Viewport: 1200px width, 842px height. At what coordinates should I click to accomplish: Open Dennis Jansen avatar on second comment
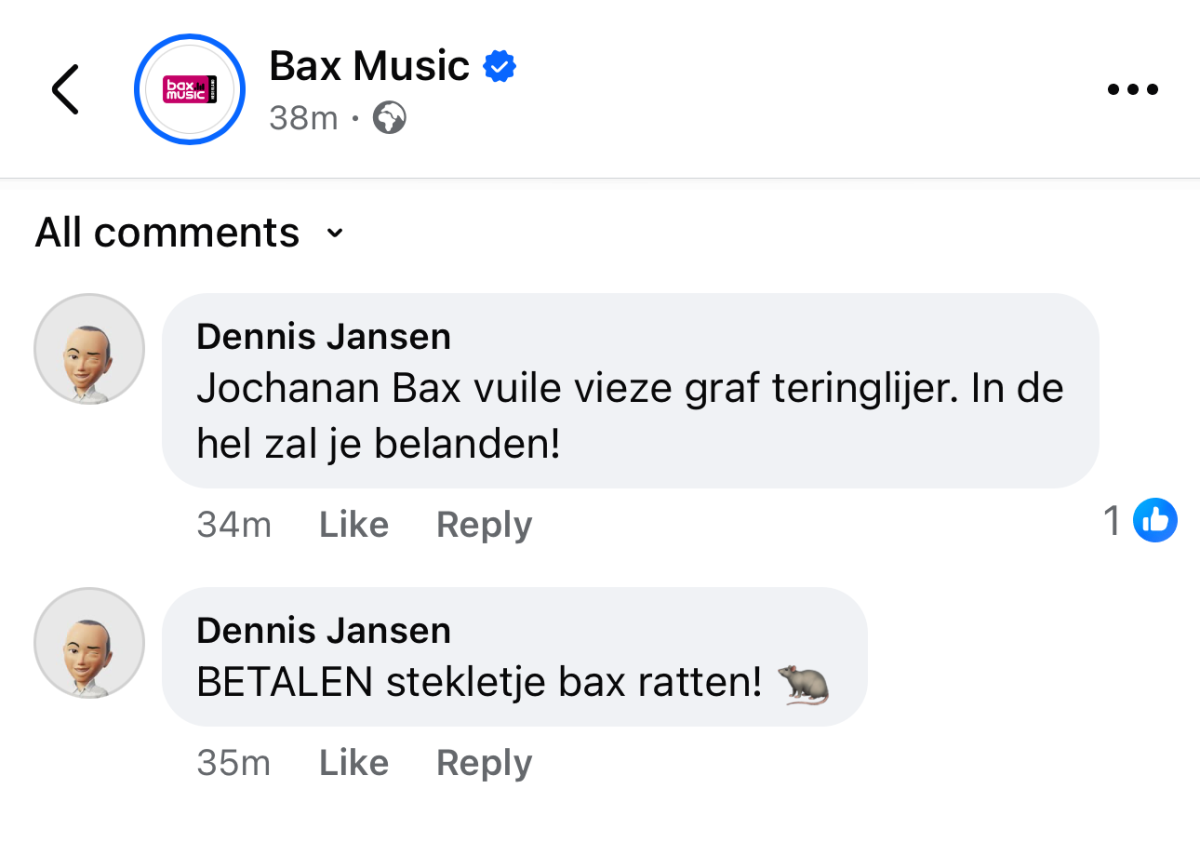coord(89,642)
